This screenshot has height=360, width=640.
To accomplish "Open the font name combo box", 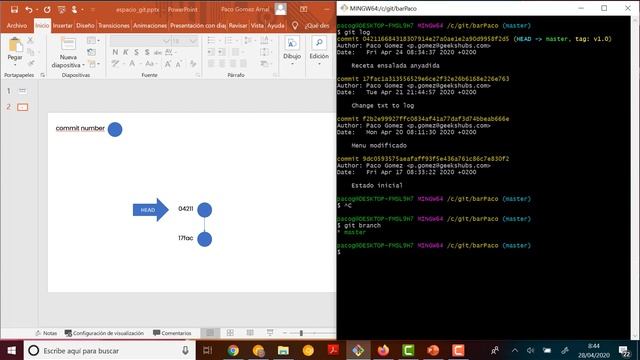I will [x=140, y=41].
